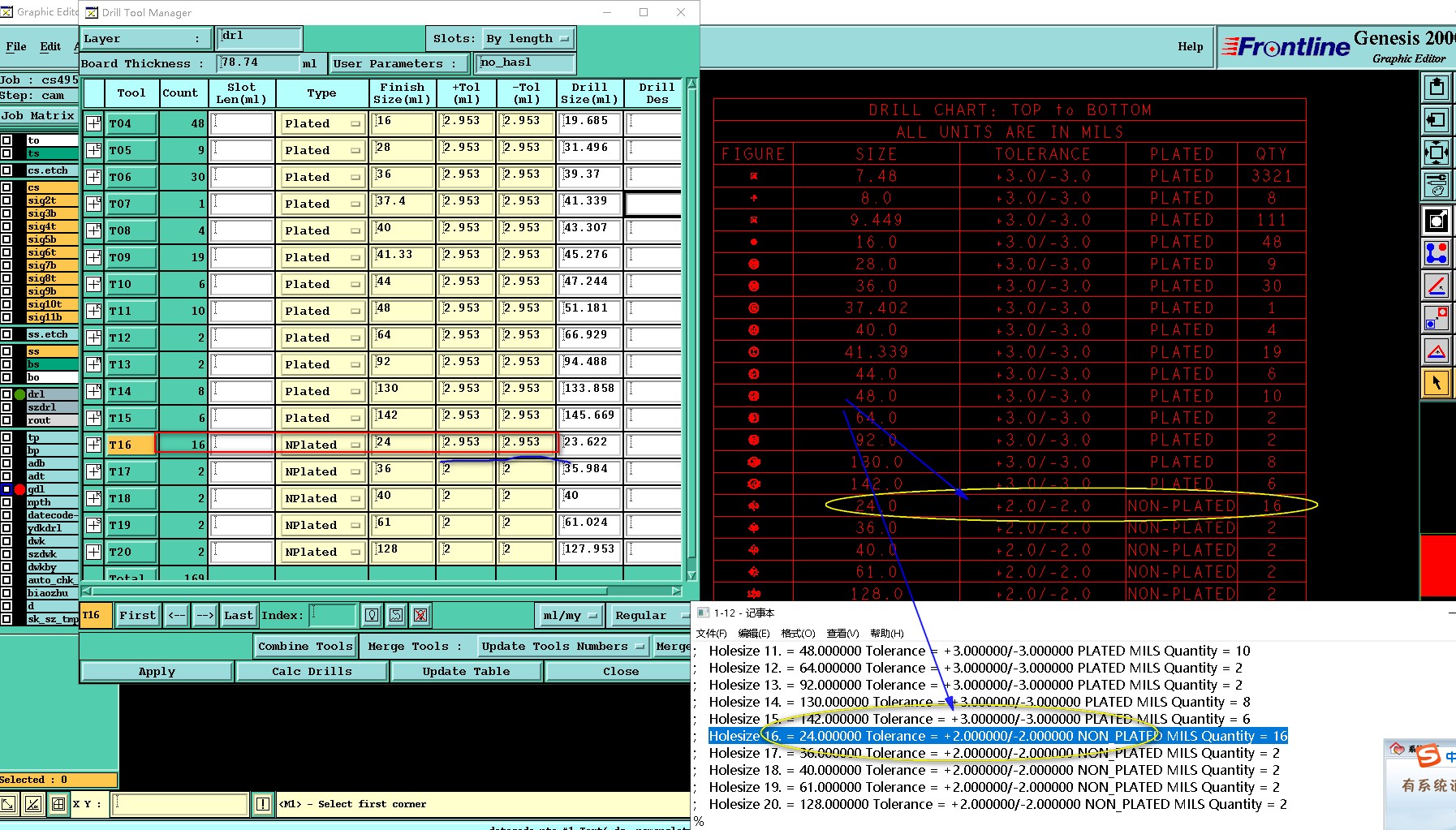
Task: Click the fit-to-window zoom icon with arrows
Action: [x=1436, y=152]
